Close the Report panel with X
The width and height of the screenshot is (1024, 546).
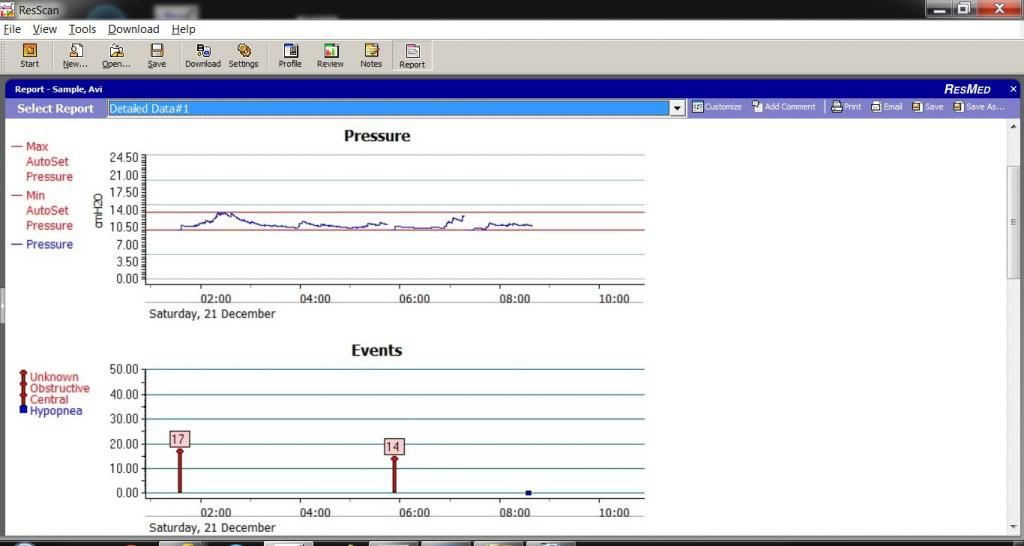[x=1014, y=89]
